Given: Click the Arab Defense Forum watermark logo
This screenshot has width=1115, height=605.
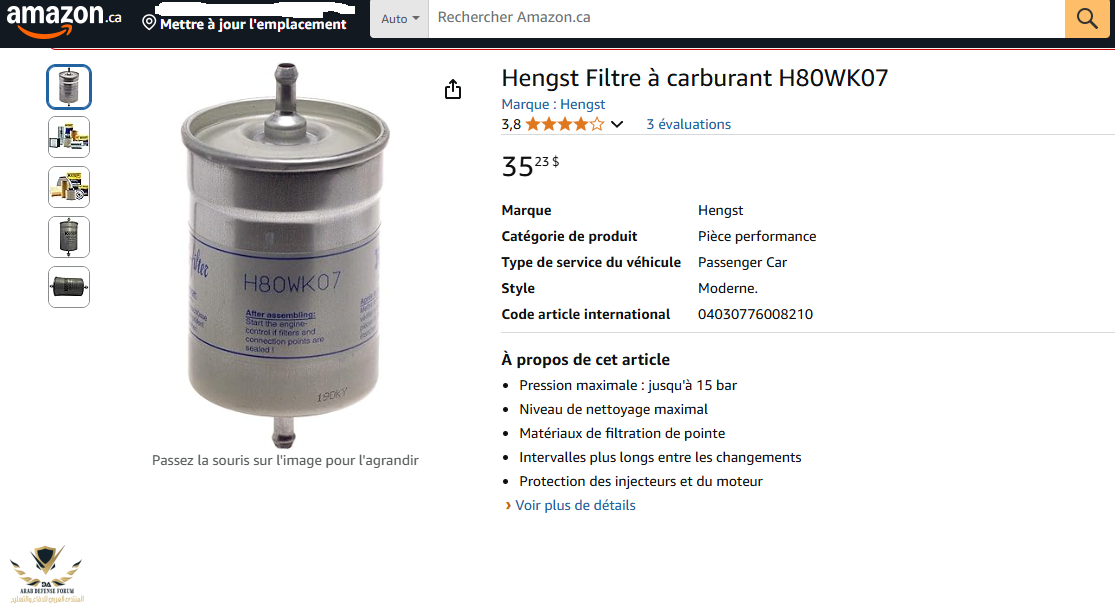Looking at the screenshot, I should pos(46,574).
